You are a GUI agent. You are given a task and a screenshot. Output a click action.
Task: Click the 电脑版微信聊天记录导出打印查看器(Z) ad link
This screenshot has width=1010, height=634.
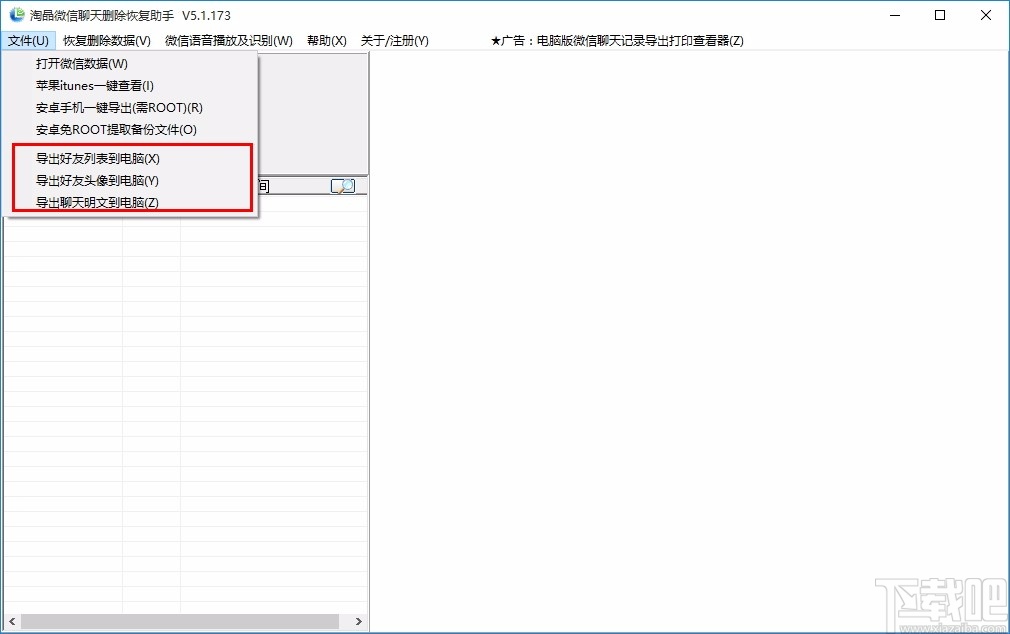617,41
